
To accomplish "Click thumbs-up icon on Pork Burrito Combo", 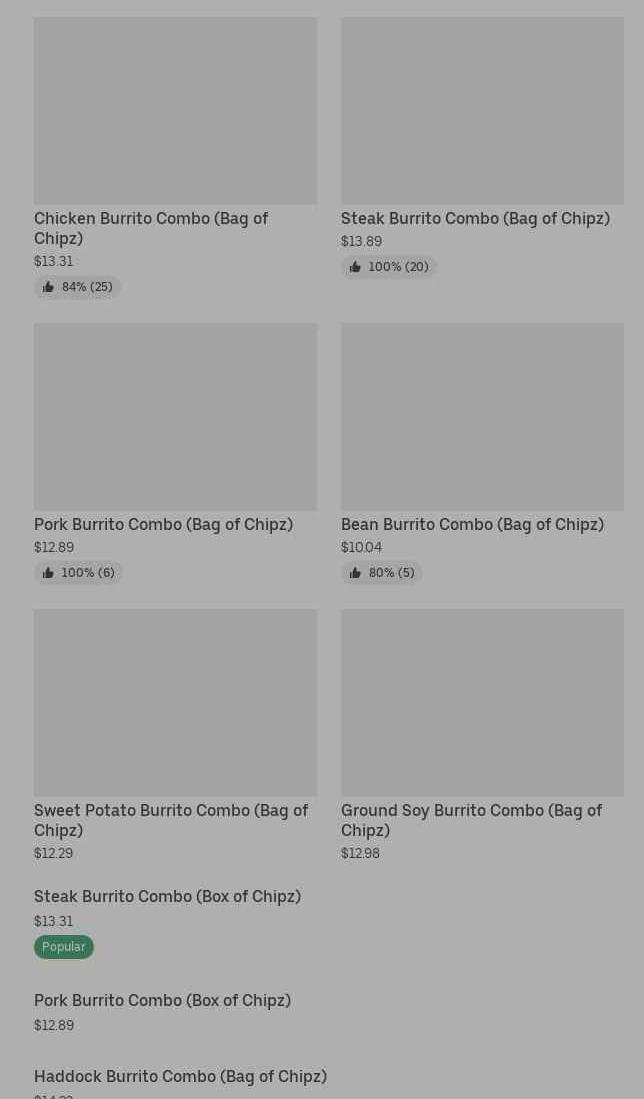I will pos(48,573).
